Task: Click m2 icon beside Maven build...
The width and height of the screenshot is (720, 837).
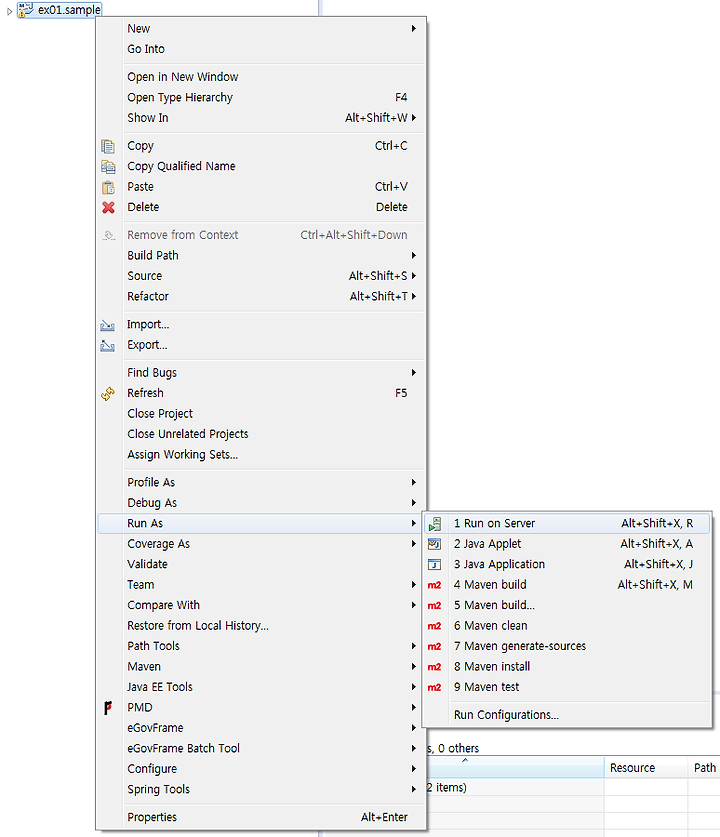Action: (x=434, y=605)
